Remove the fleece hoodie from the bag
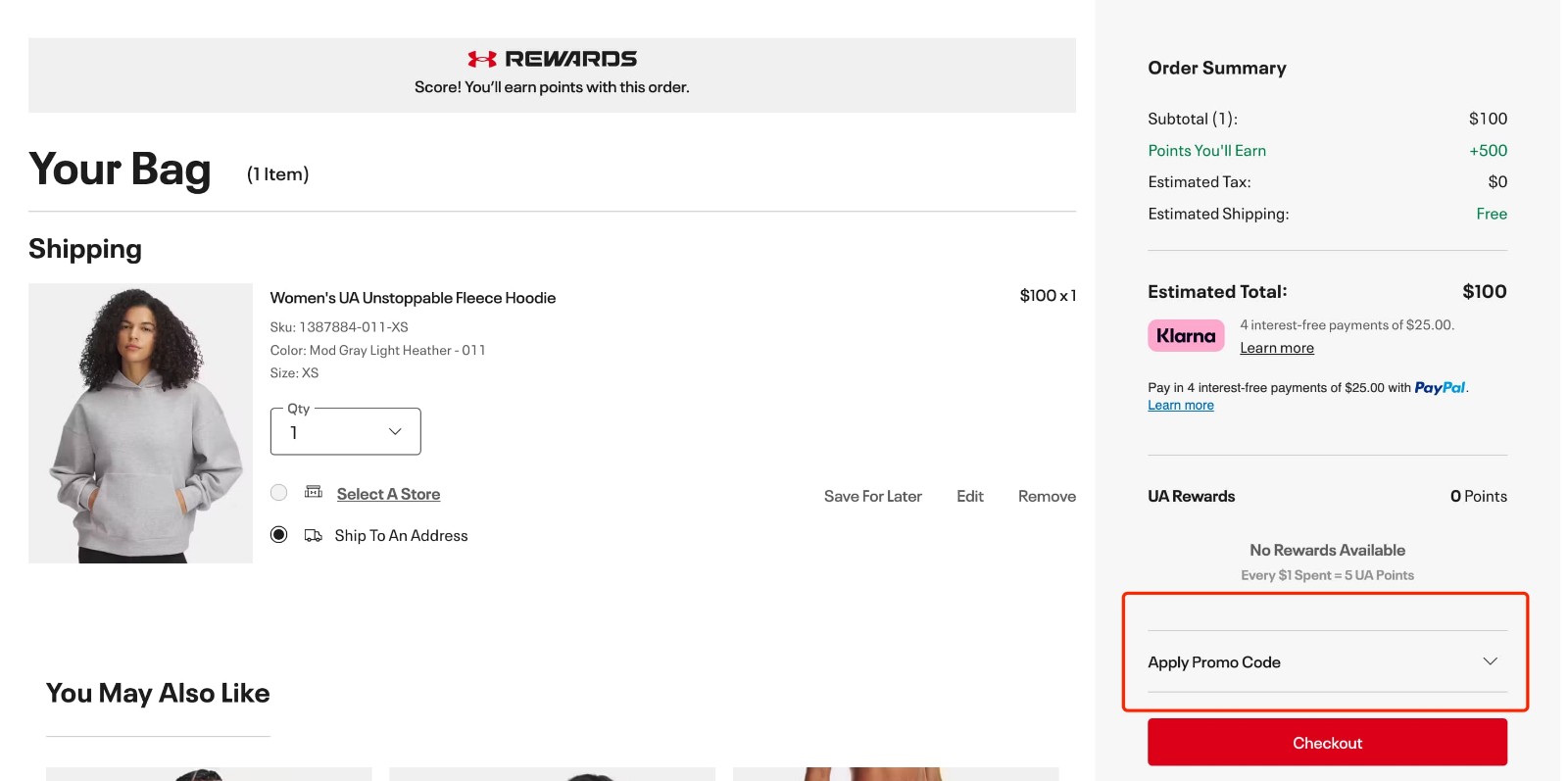The height and width of the screenshot is (781, 1568). pyautogui.click(x=1046, y=496)
